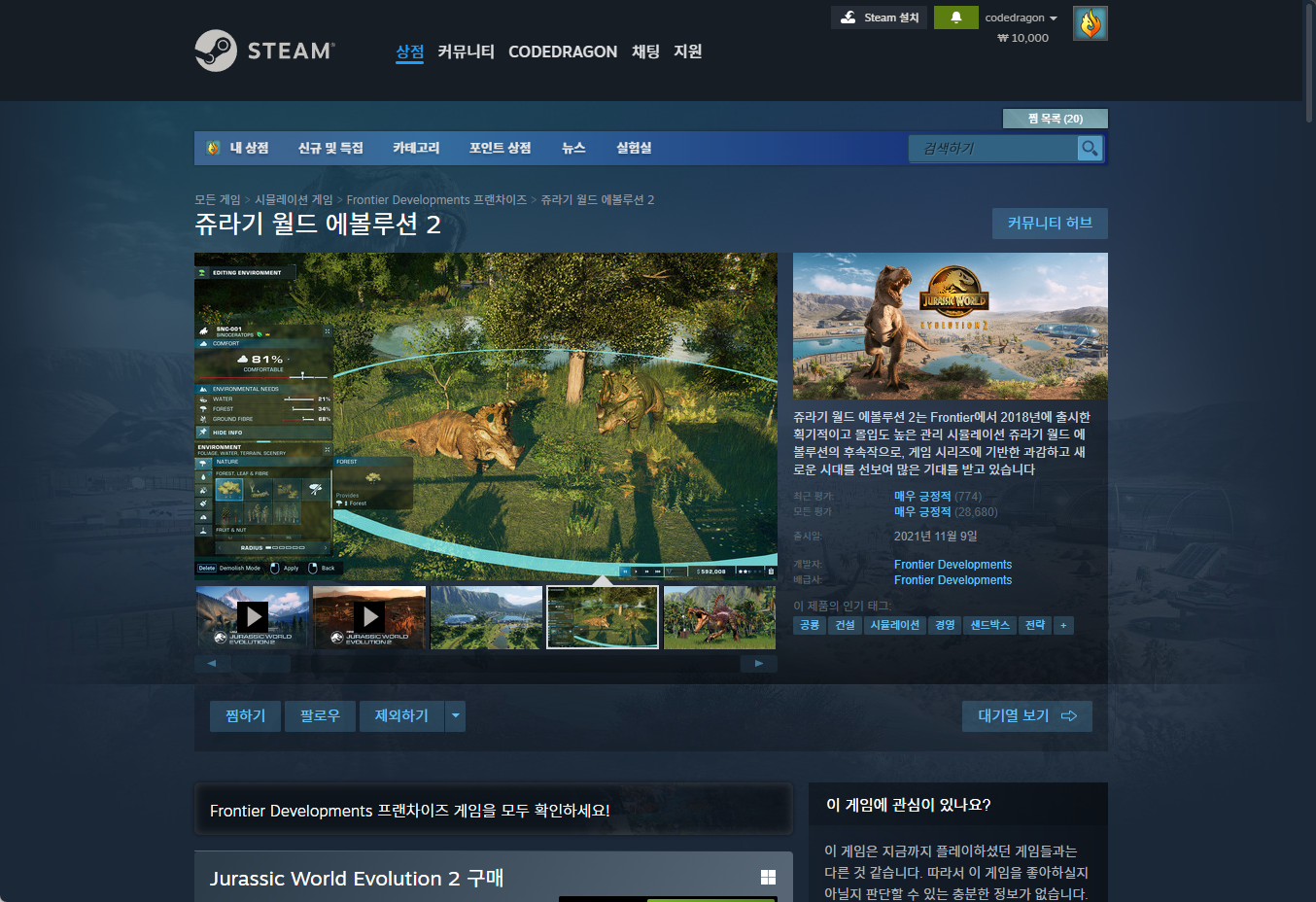1316x902 pixels.
Task: Click the magnifier search icon
Action: click(x=1090, y=148)
